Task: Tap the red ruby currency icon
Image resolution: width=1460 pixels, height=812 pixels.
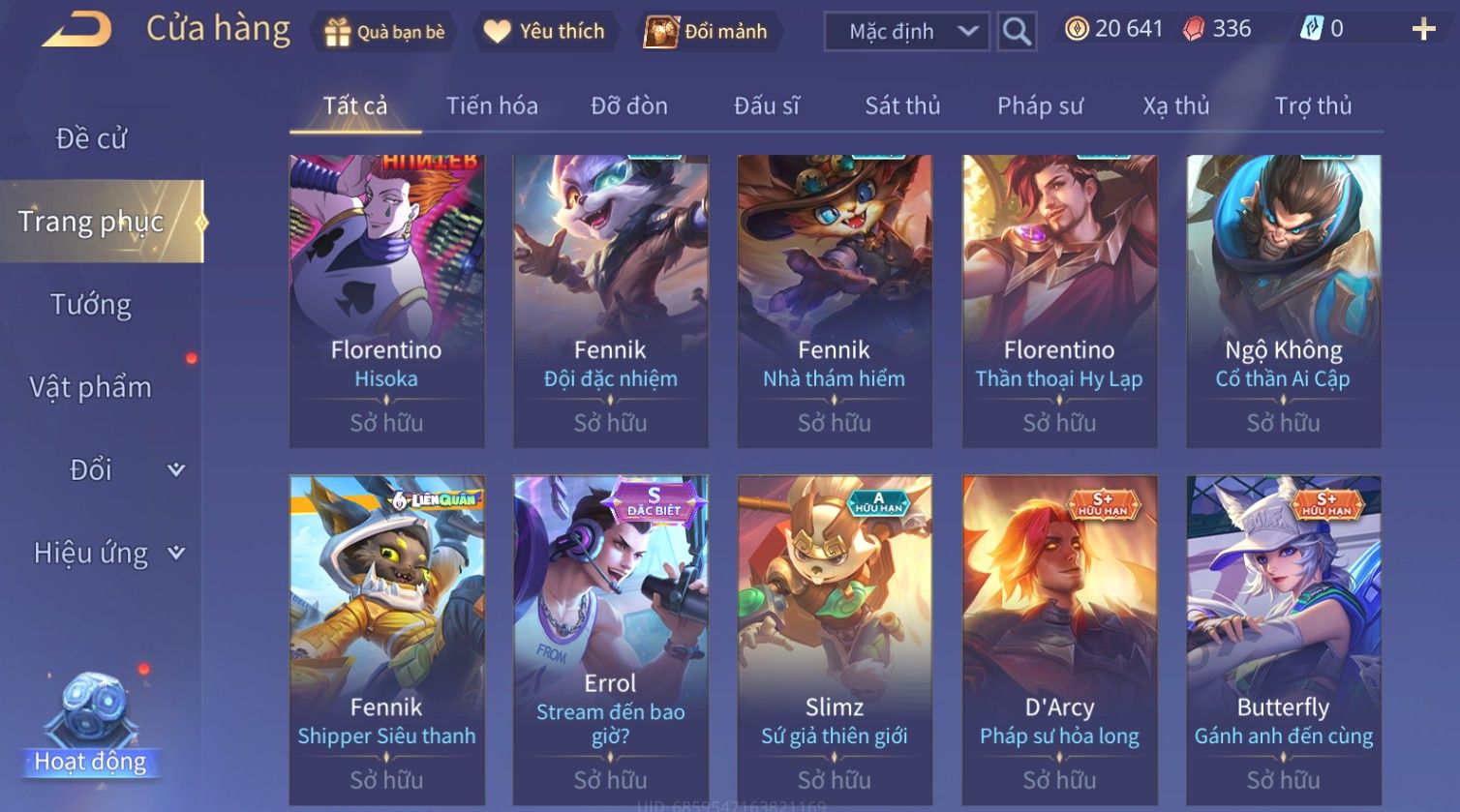Action: [1194, 30]
